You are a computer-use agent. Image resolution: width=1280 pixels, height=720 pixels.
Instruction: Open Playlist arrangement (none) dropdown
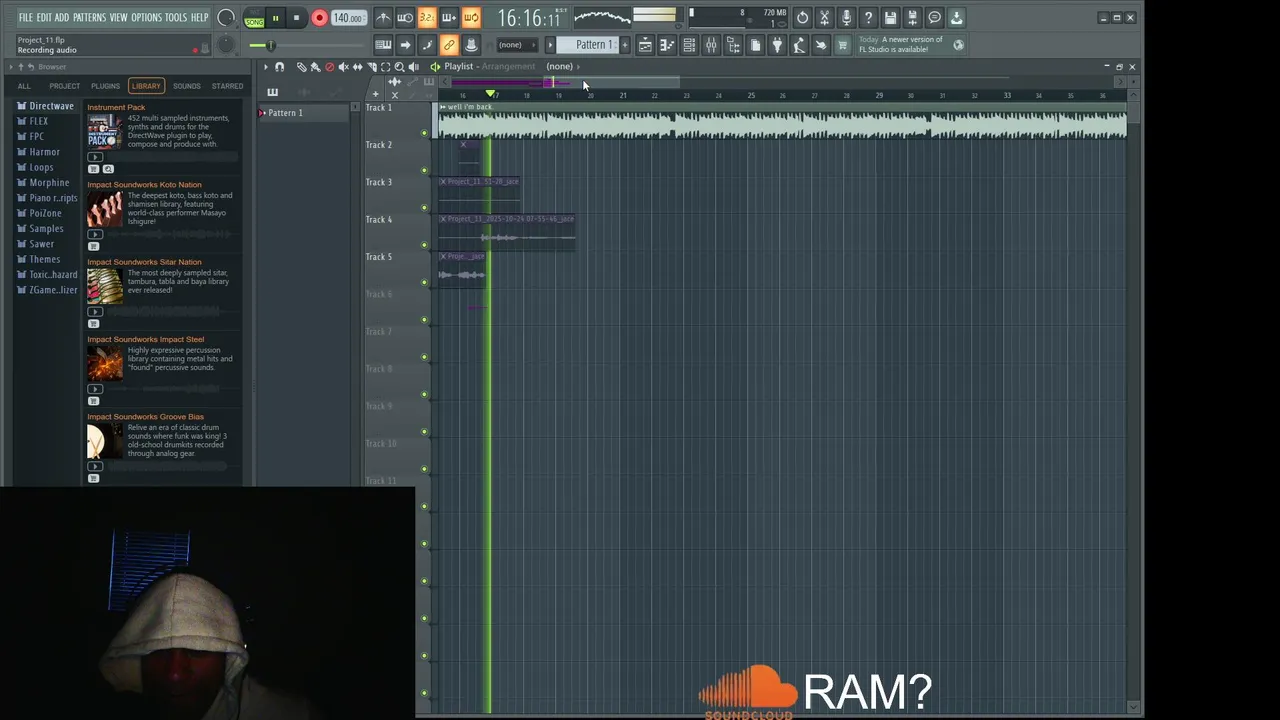tap(563, 67)
